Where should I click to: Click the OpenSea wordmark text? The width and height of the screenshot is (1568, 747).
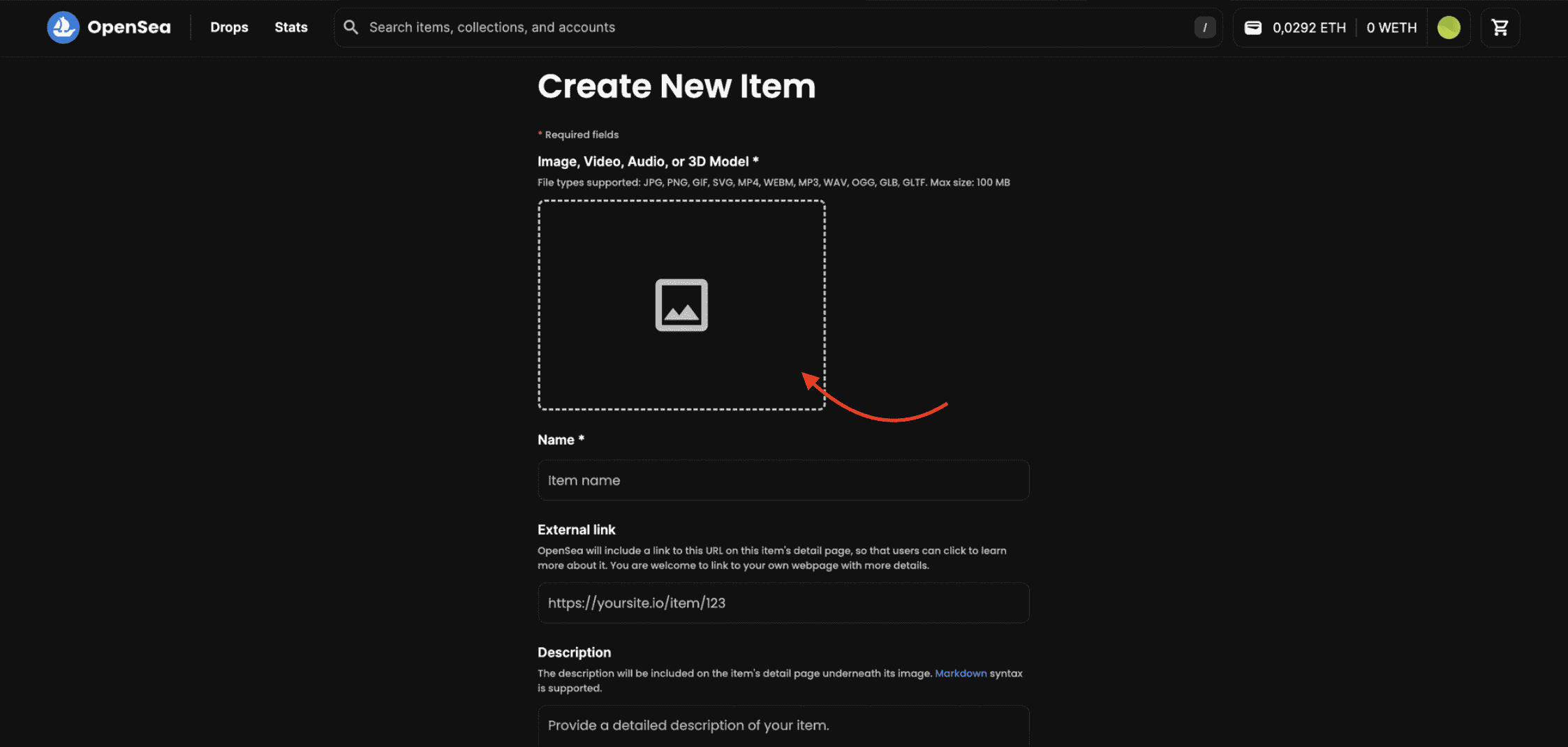pyautogui.click(x=129, y=27)
